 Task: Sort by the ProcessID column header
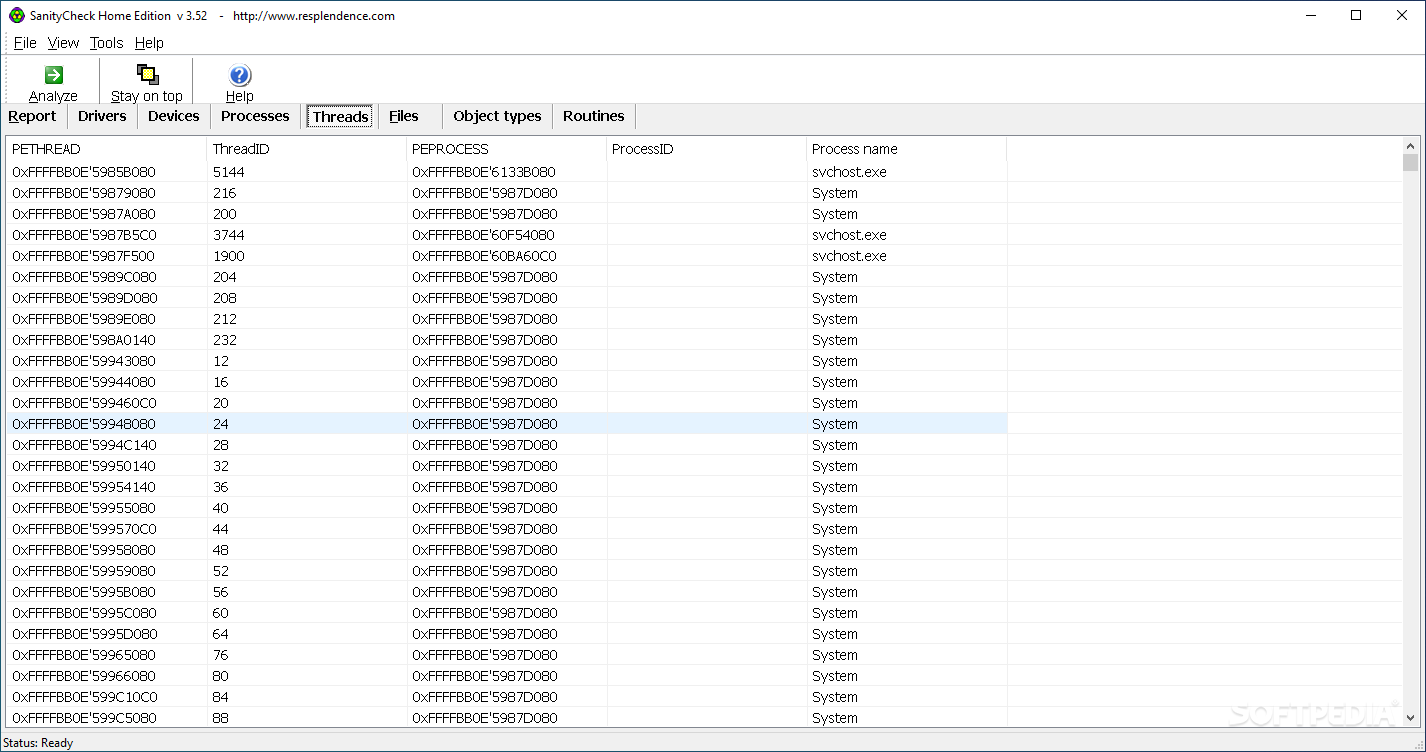[x=707, y=149]
